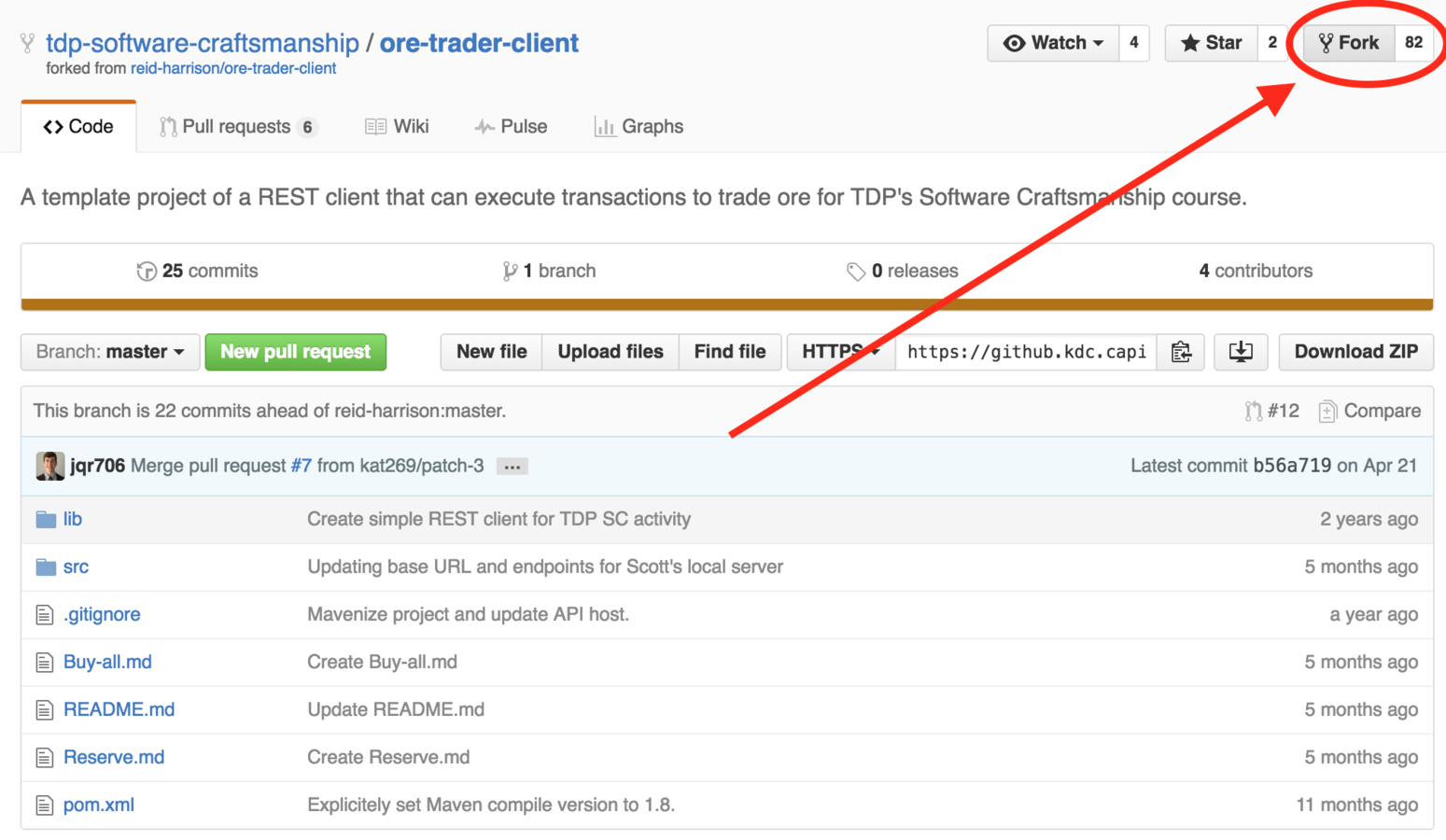Open the Graphs tab
The height and width of the screenshot is (840, 1446).
point(639,127)
